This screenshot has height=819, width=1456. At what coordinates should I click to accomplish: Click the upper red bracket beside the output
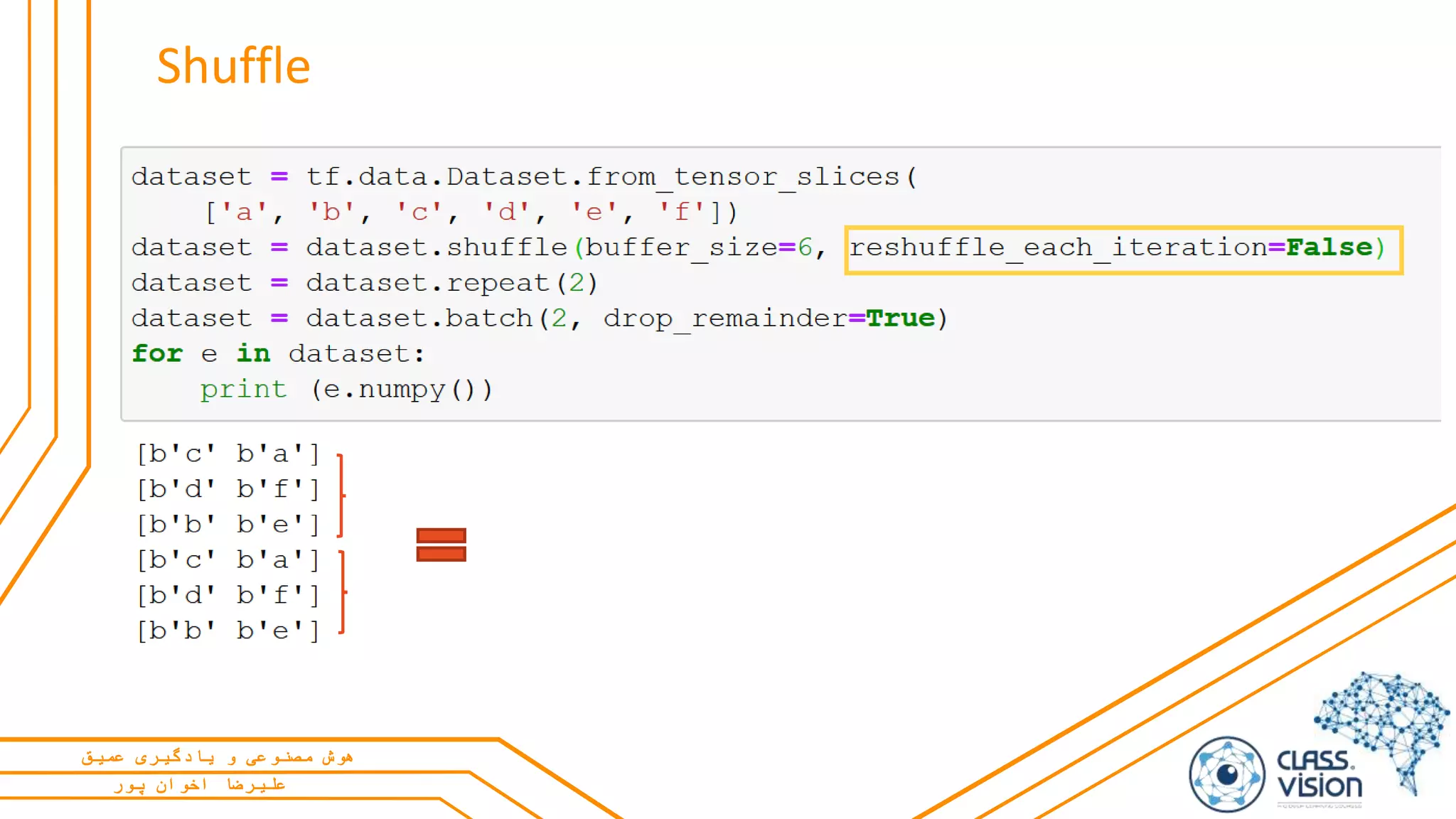point(341,495)
